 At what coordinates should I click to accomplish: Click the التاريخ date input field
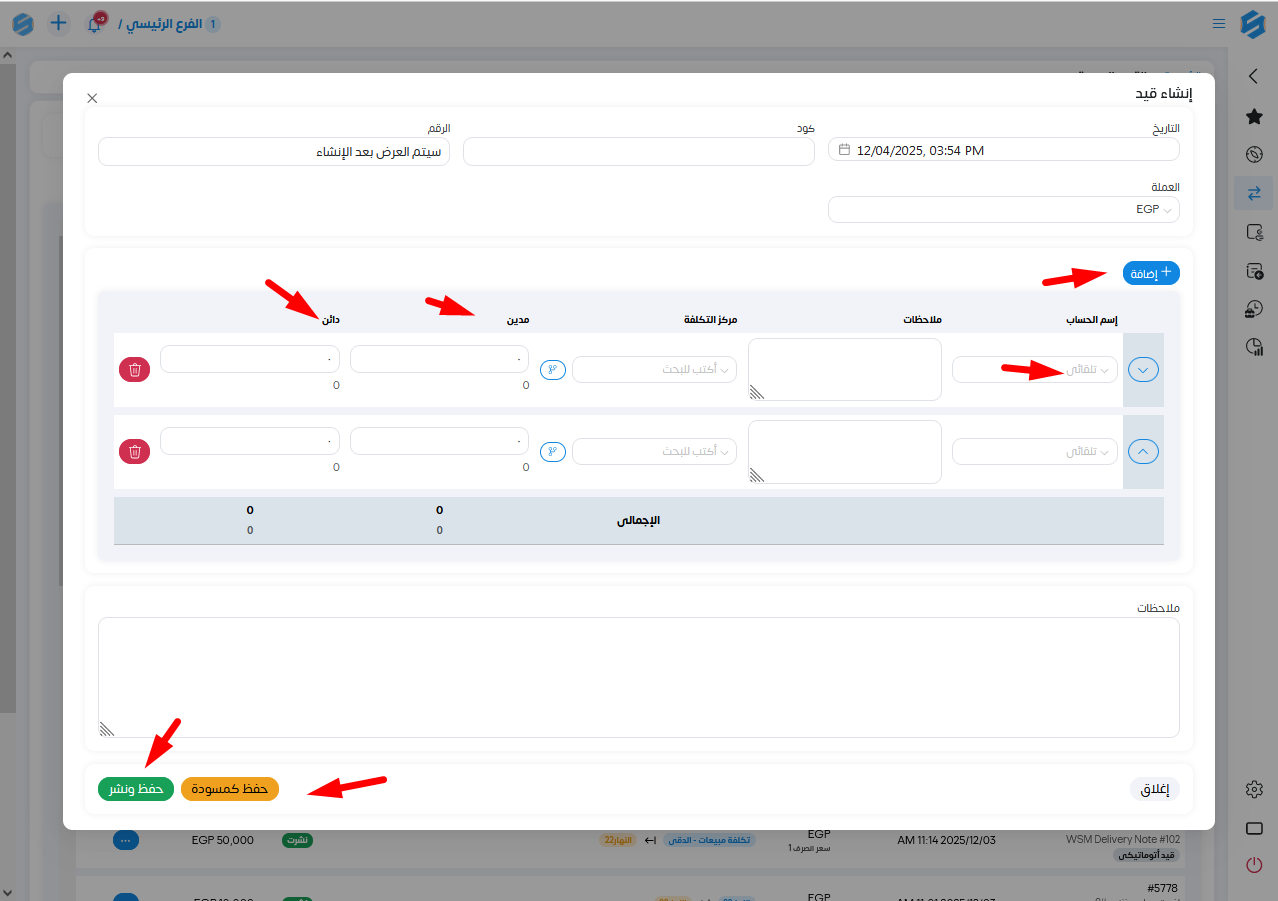[x=1003, y=150]
